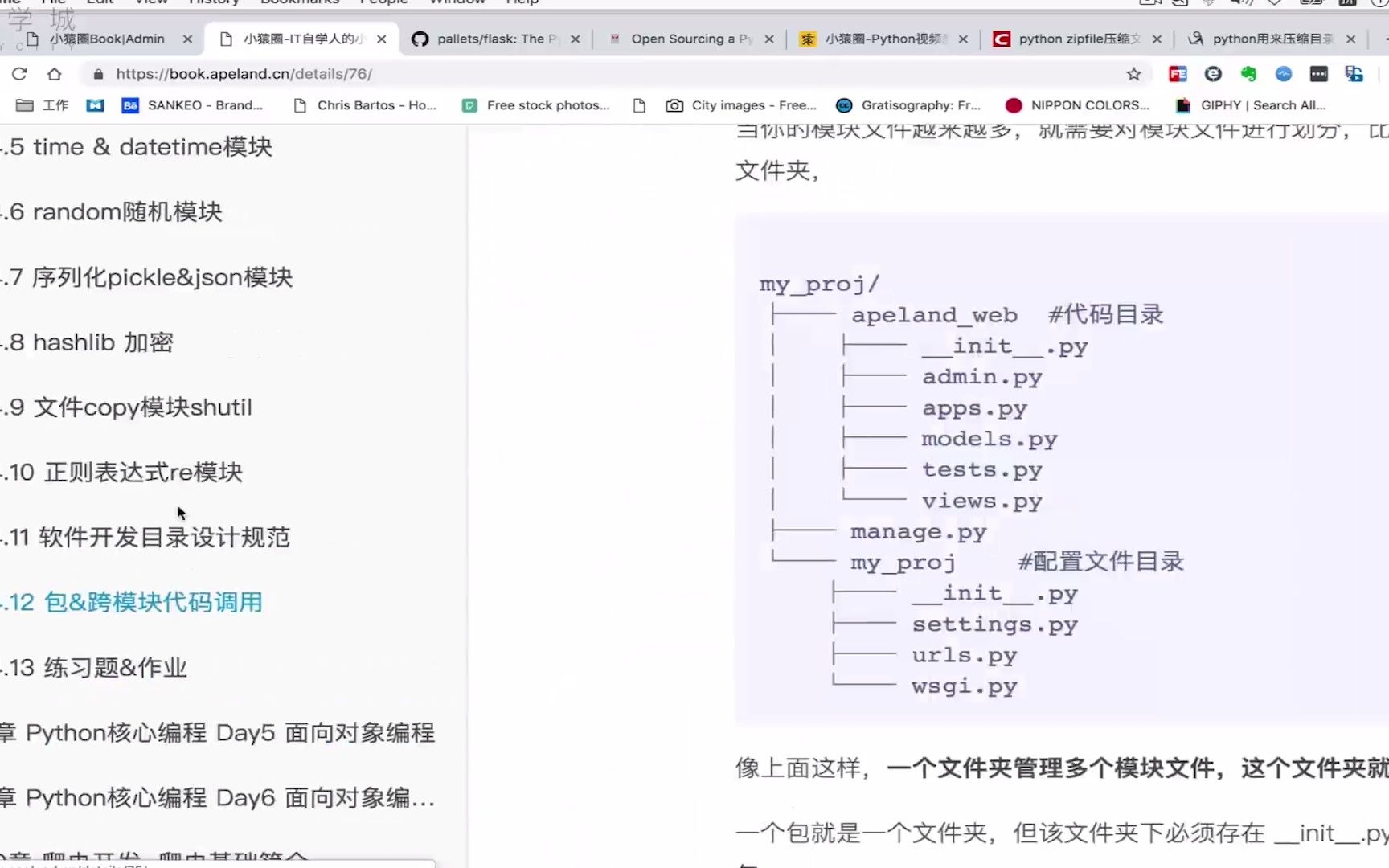Open Python核心编程 Day5 面向对象编程 chapter
This screenshot has width=1389, height=868.
point(218,733)
